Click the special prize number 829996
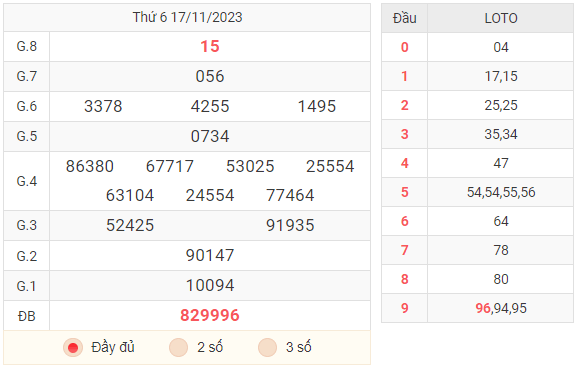The image size is (578, 371). point(210,315)
